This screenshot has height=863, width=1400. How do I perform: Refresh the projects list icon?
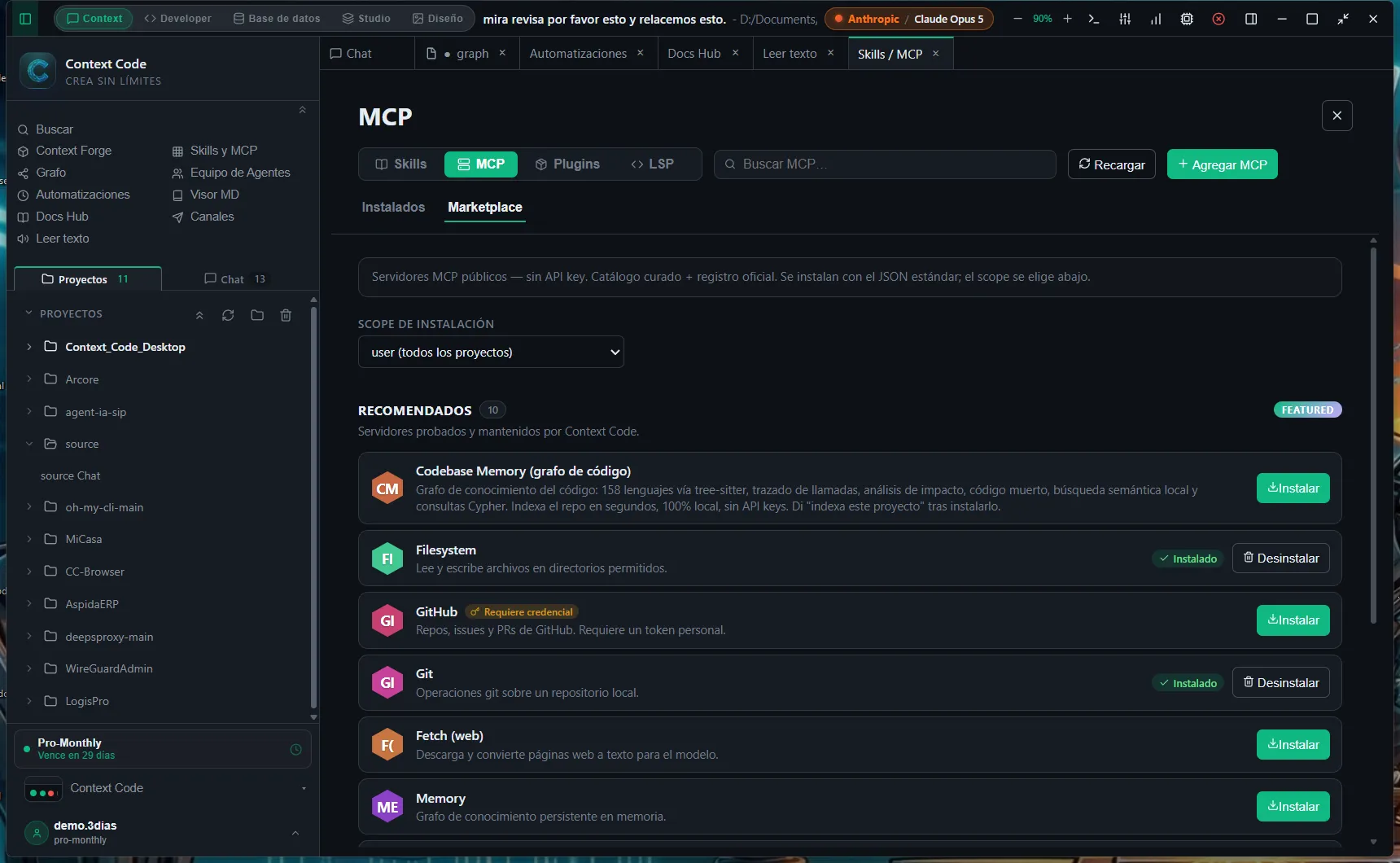228,315
